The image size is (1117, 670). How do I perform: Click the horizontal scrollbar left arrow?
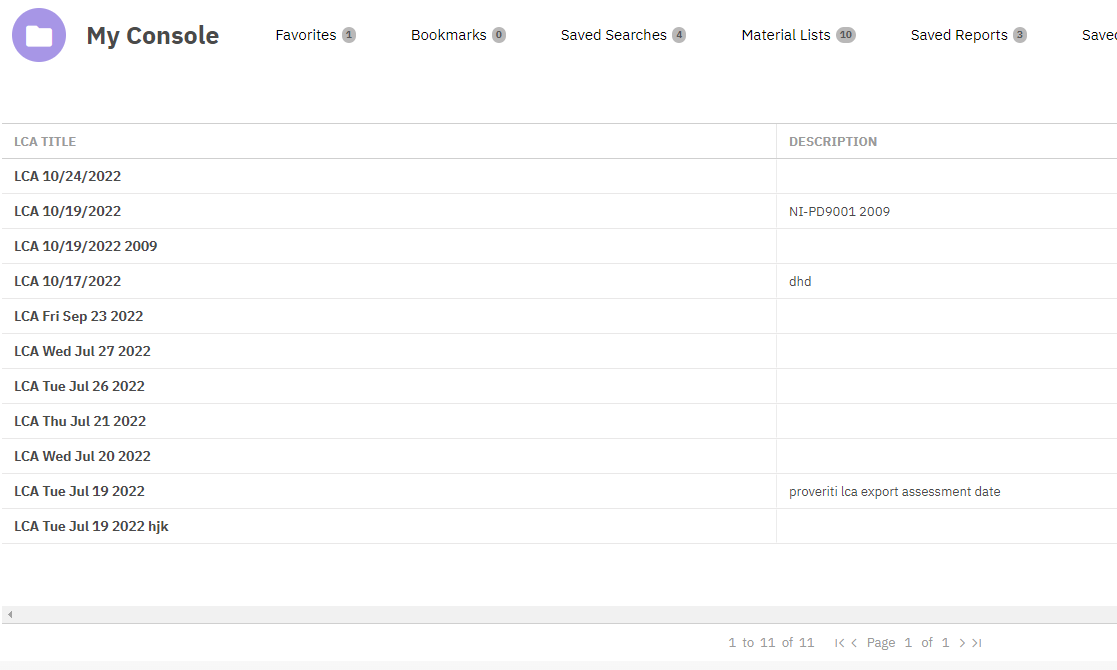click(9, 614)
